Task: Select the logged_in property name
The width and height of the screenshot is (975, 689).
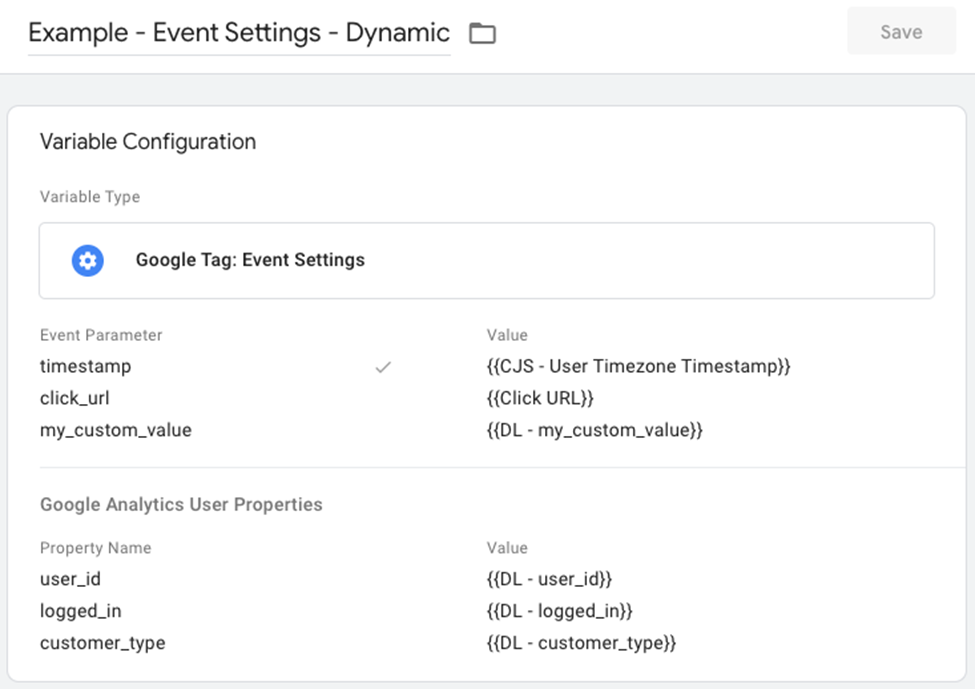Action: (x=80, y=611)
